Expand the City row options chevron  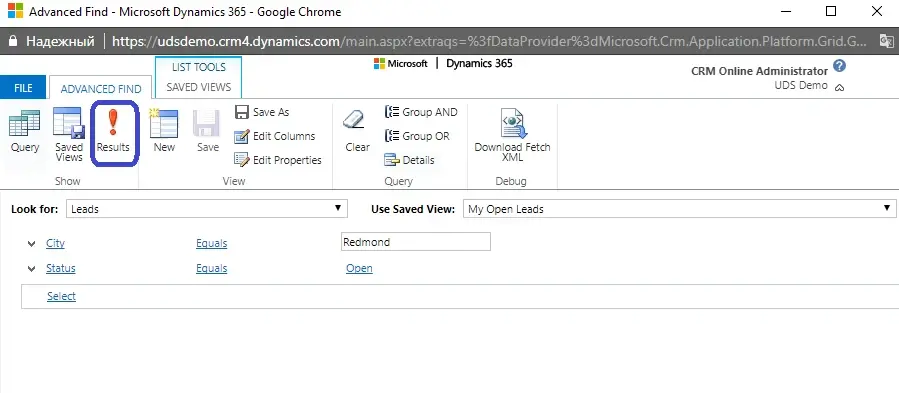pos(31,243)
